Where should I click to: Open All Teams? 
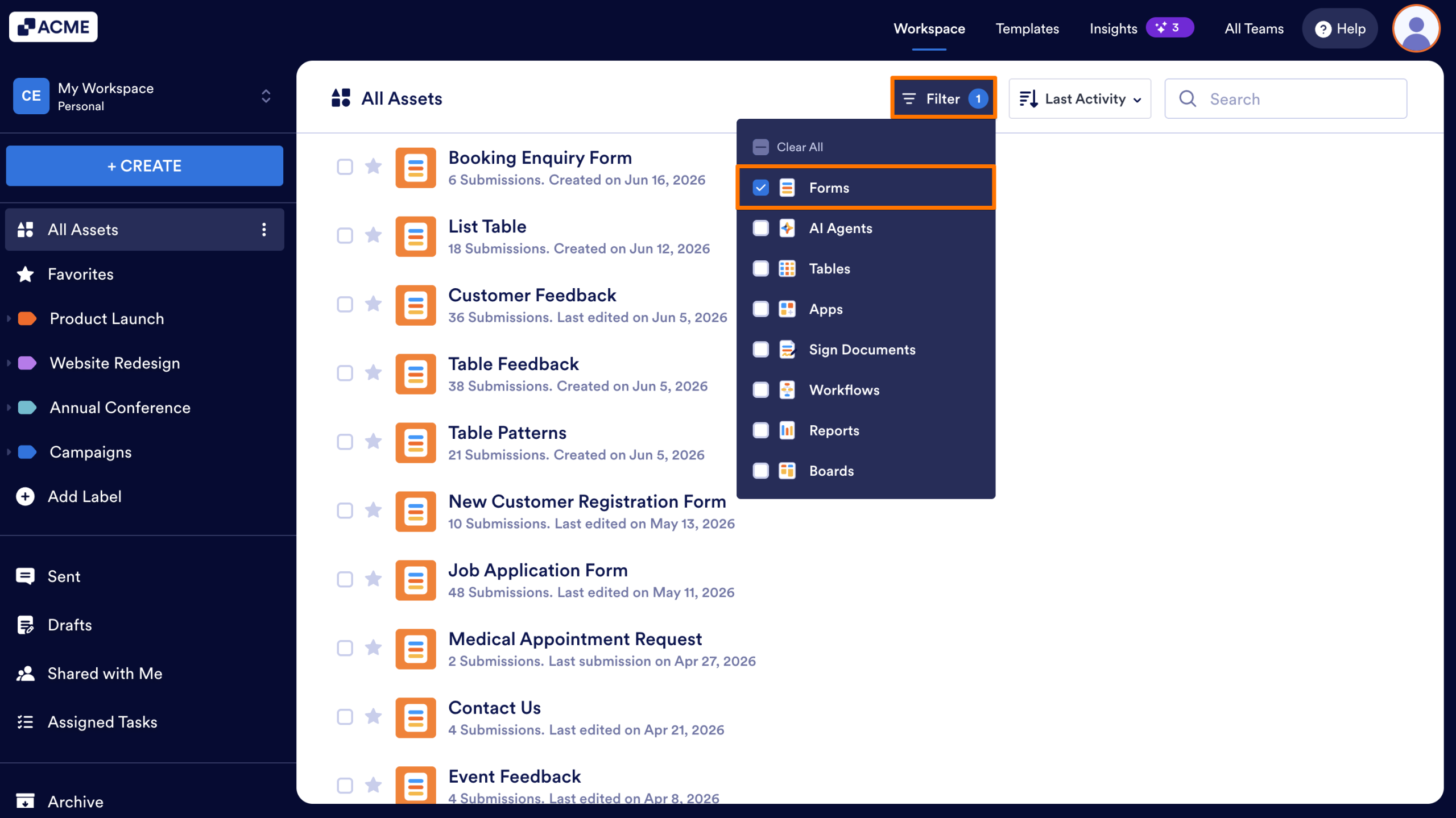coord(1254,28)
